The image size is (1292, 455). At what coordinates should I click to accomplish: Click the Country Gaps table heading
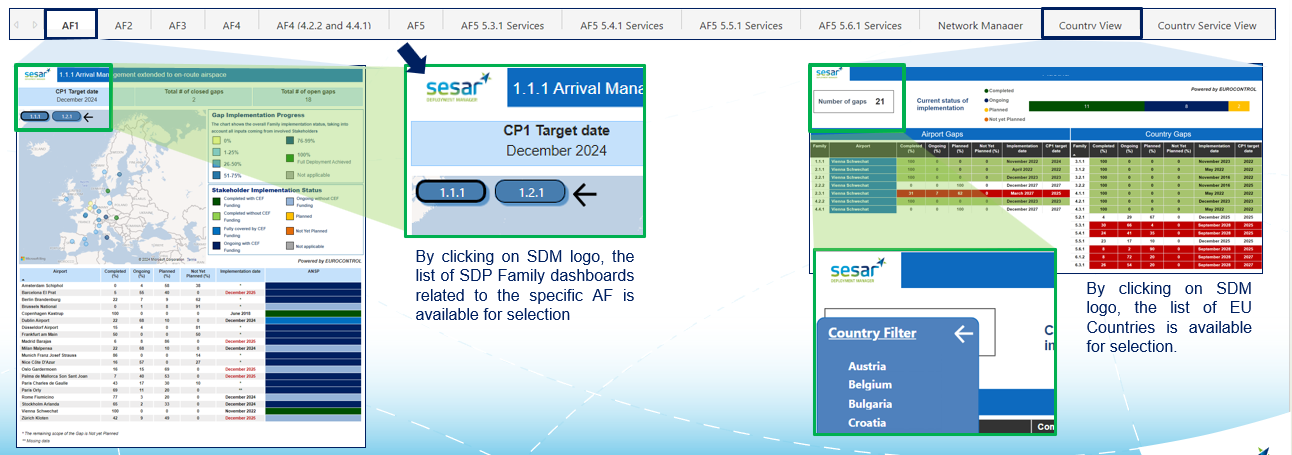click(x=1166, y=133)
